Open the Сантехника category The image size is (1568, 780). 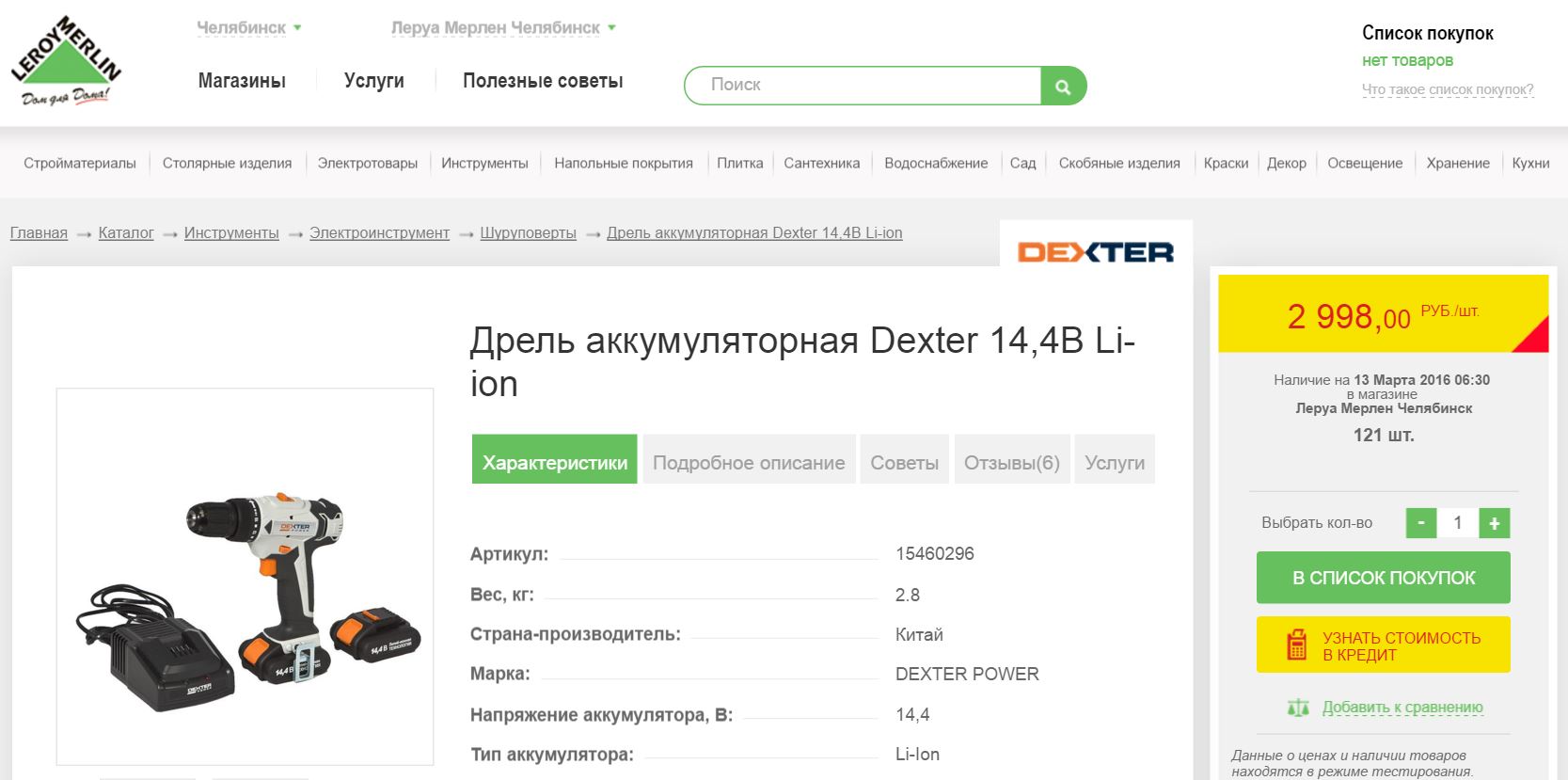pyautogui.click(x=822, y=163)
